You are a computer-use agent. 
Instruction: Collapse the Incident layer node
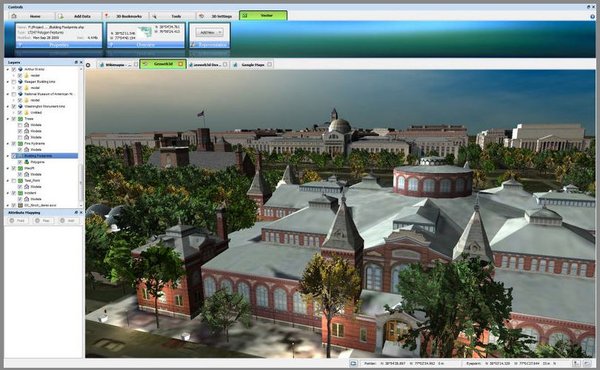tap(8, 193)
